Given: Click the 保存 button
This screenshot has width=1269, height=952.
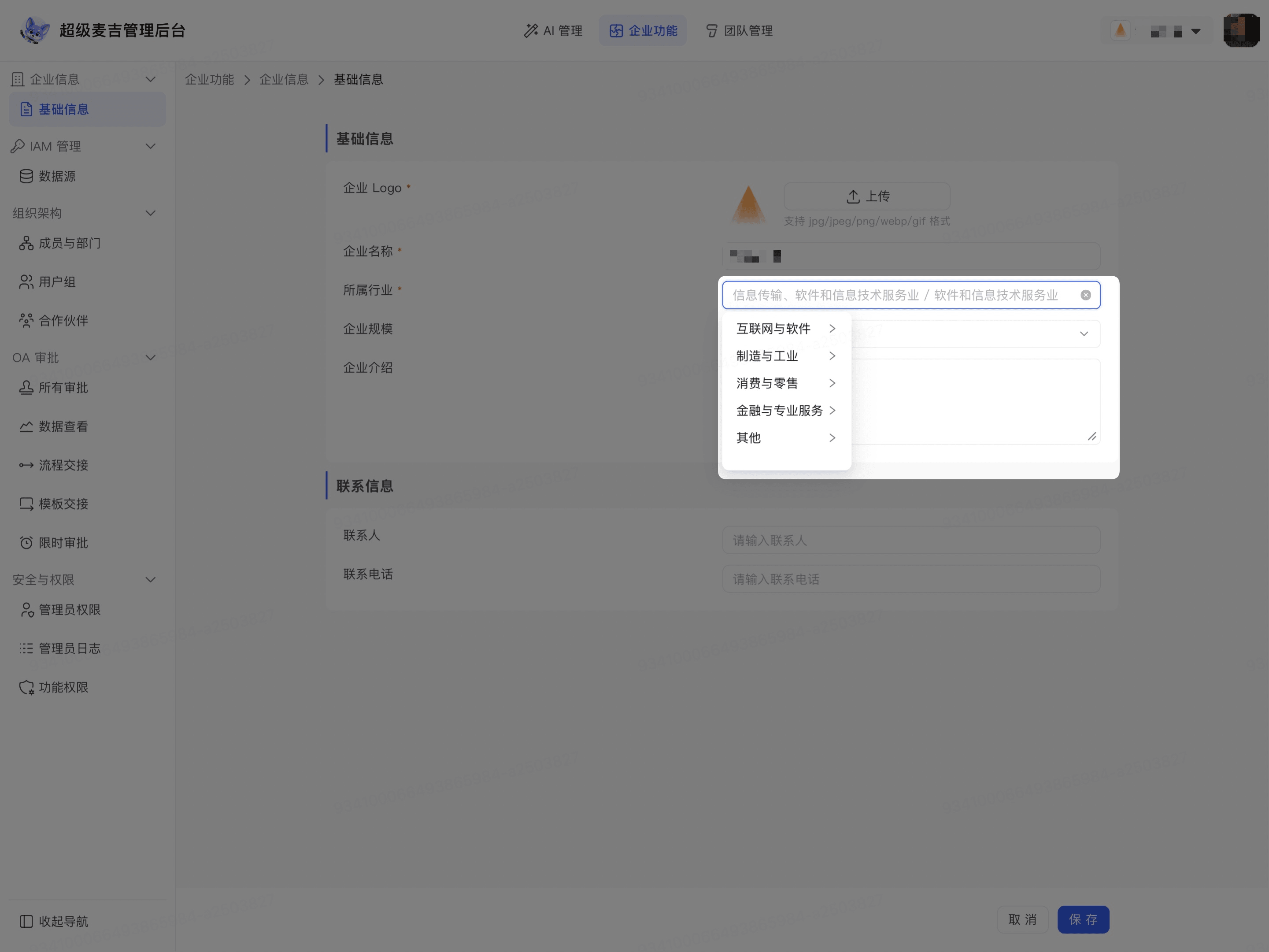Looking at the screenshot, I should point(1083,919).
